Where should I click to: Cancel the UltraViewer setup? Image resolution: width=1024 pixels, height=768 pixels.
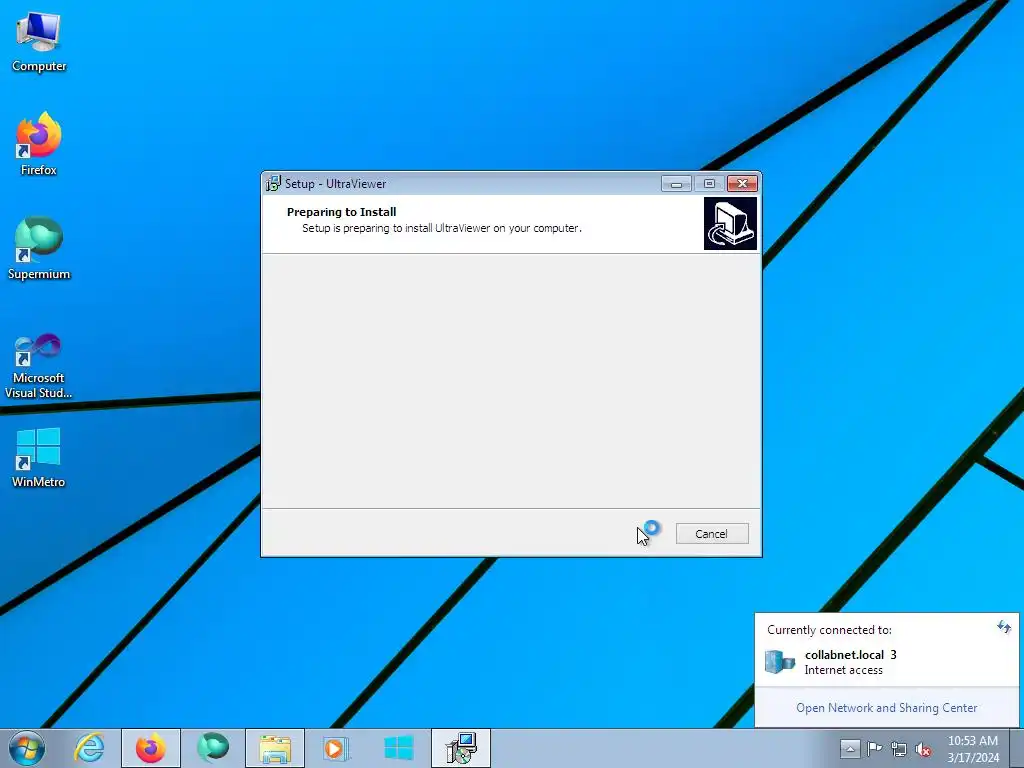pyautogui.click(x=712, y=534)
